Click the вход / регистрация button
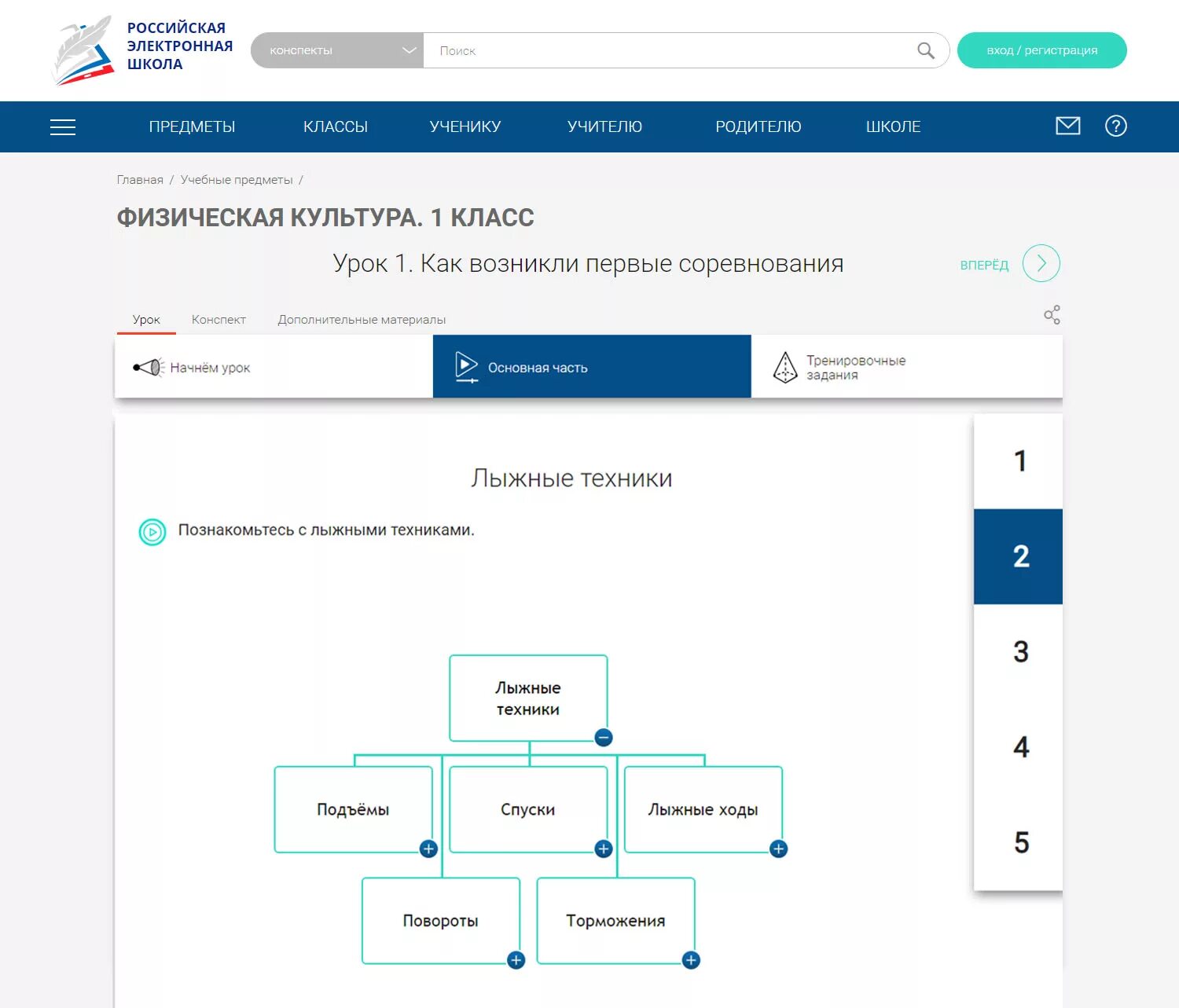Screen dimensions: 1179x1008 coord(1042,50)
